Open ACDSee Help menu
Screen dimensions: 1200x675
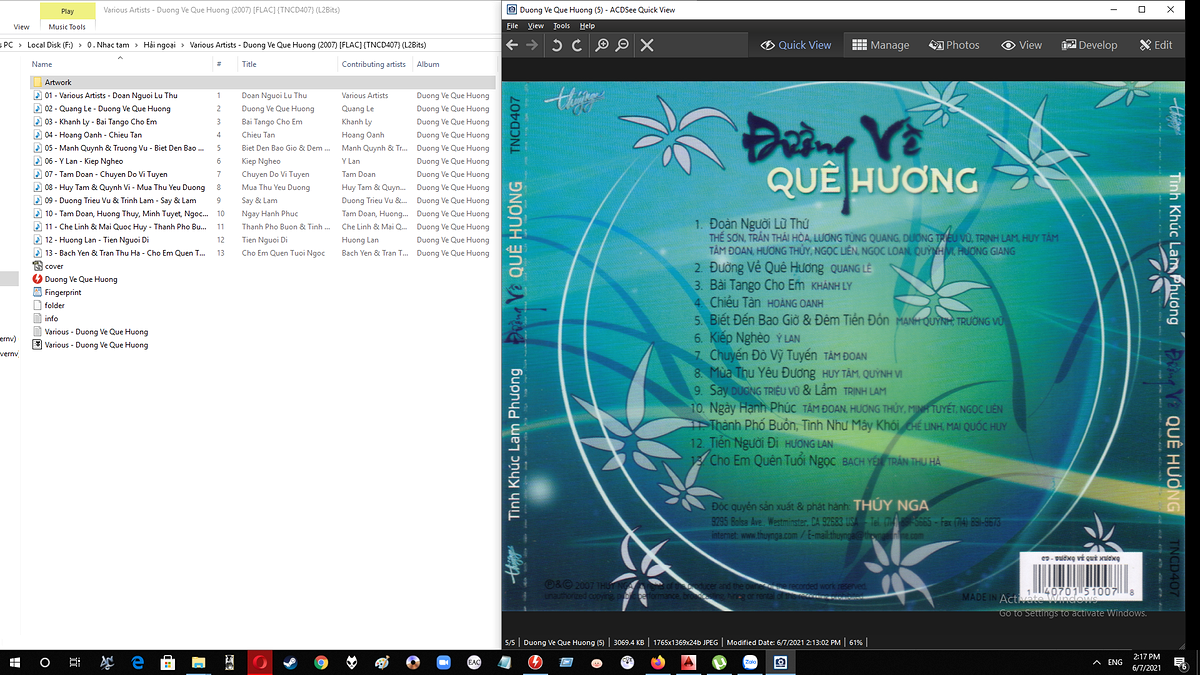click(587, 25)
